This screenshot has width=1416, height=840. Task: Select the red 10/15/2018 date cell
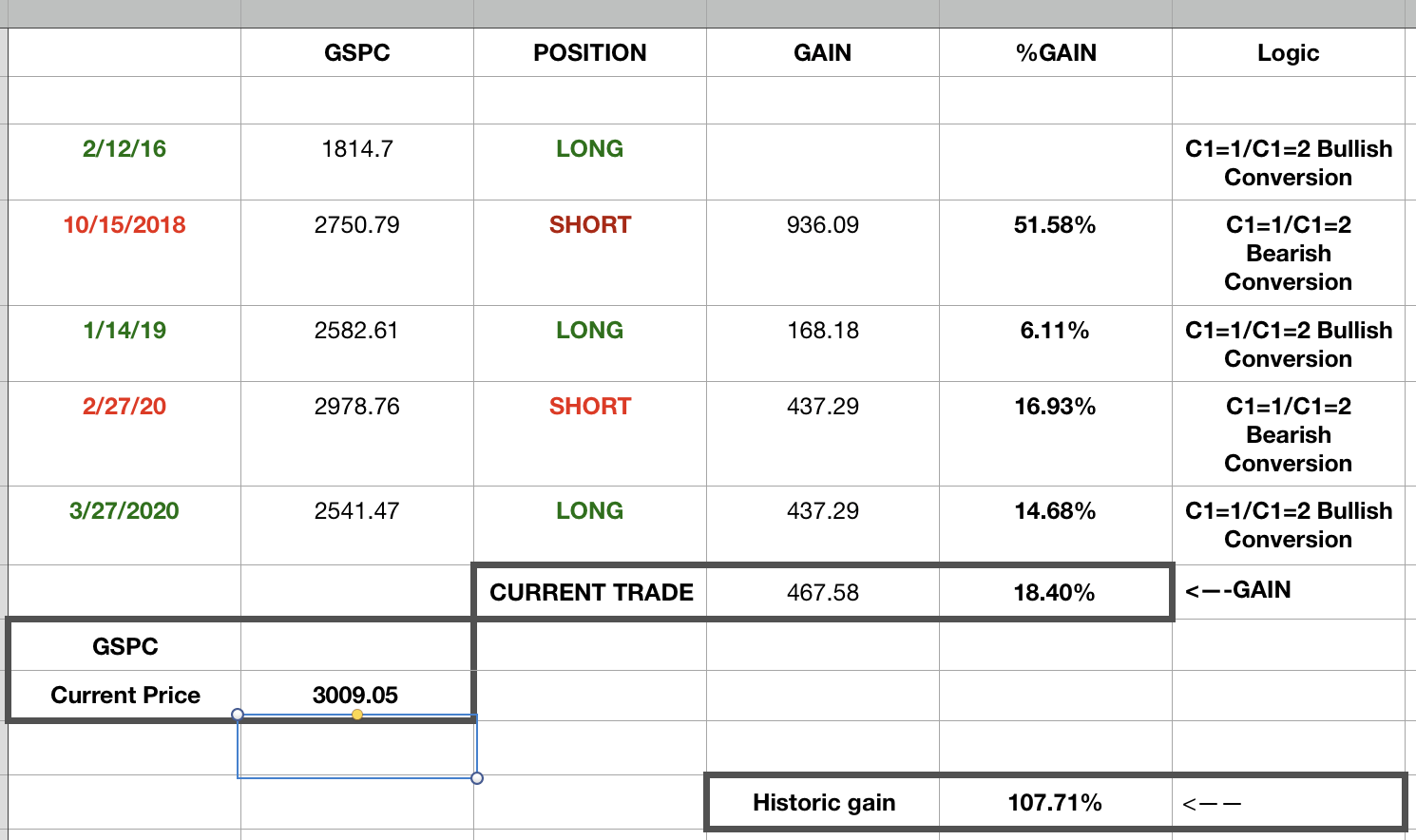pos(124,225)
